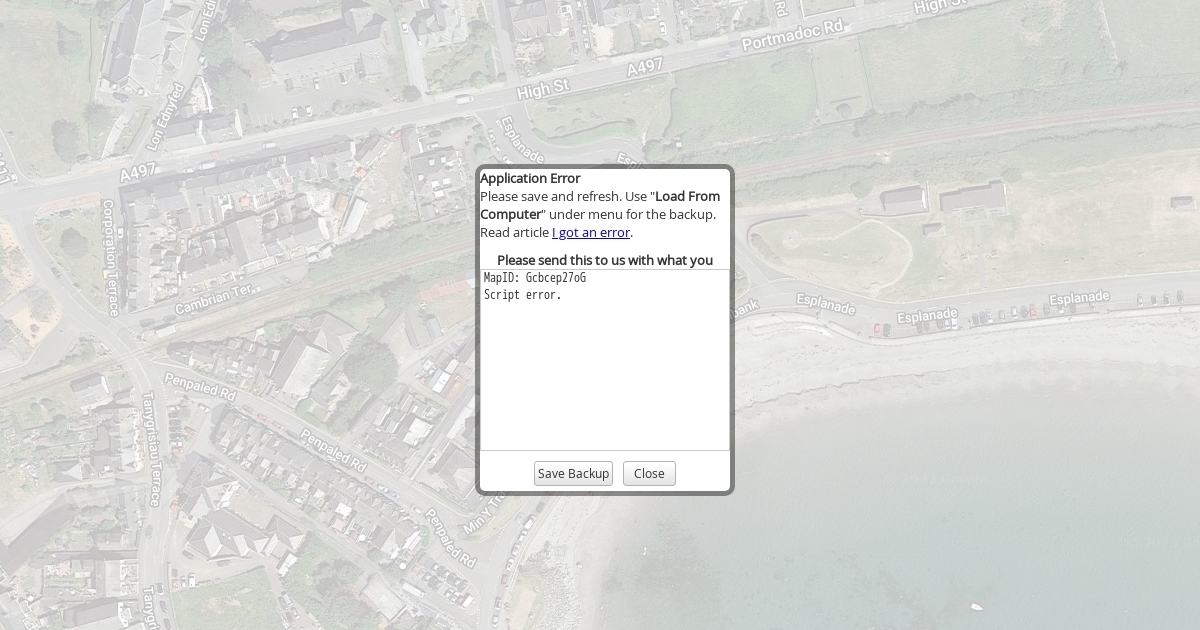
Task: Click the "Tanygrisiau Terrace" street label
Action: click(152, 450)
